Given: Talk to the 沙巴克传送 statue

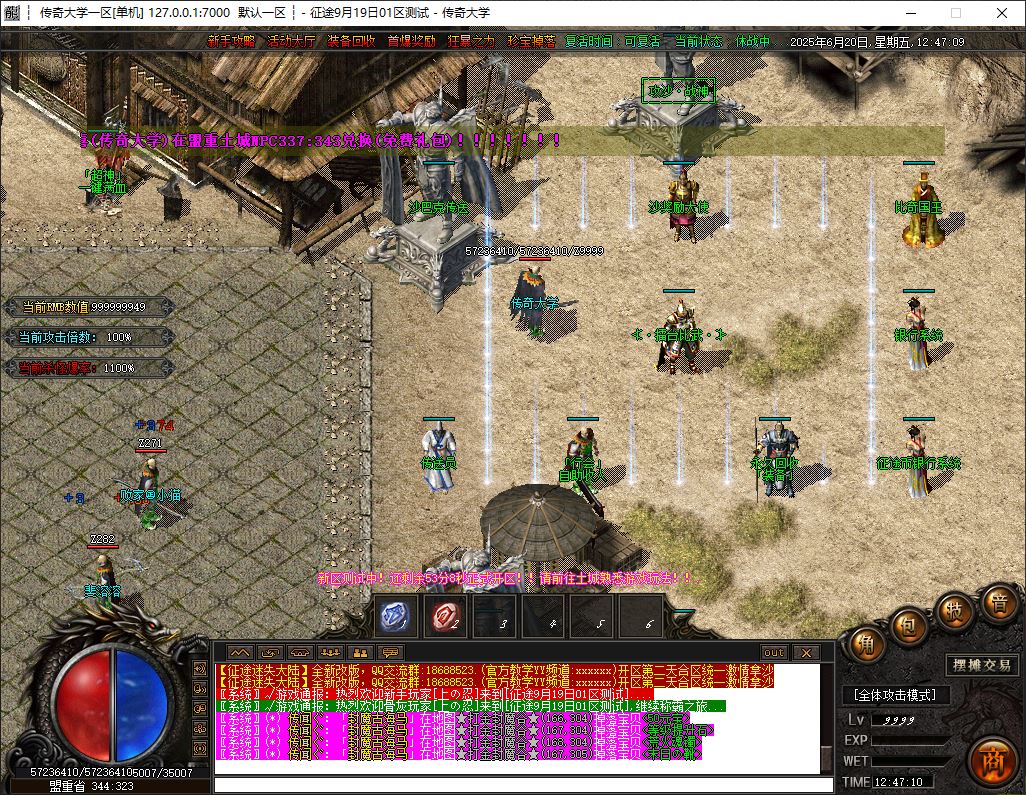Looking at the screenshot, I should pyautogui.click(x=439, y=207).
